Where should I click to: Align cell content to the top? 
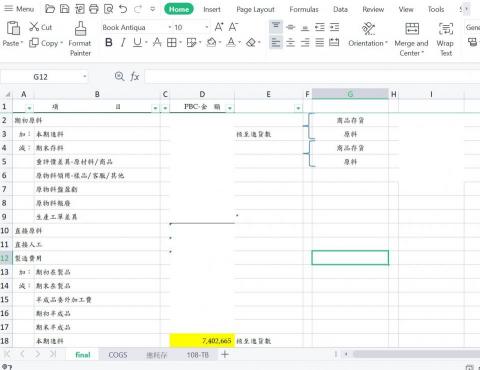pyautogui.click(x=276, y=27)
